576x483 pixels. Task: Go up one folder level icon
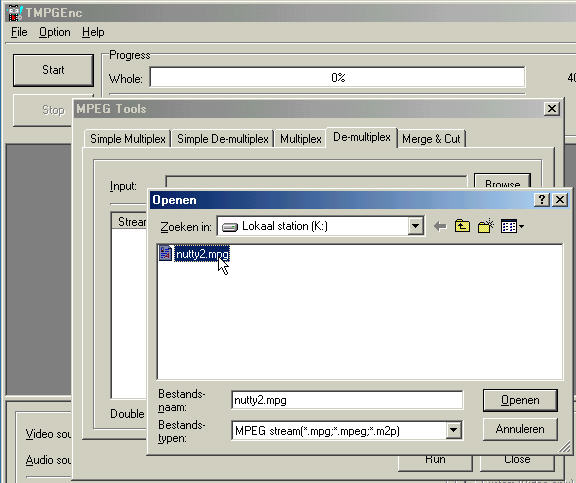[462, 226]
